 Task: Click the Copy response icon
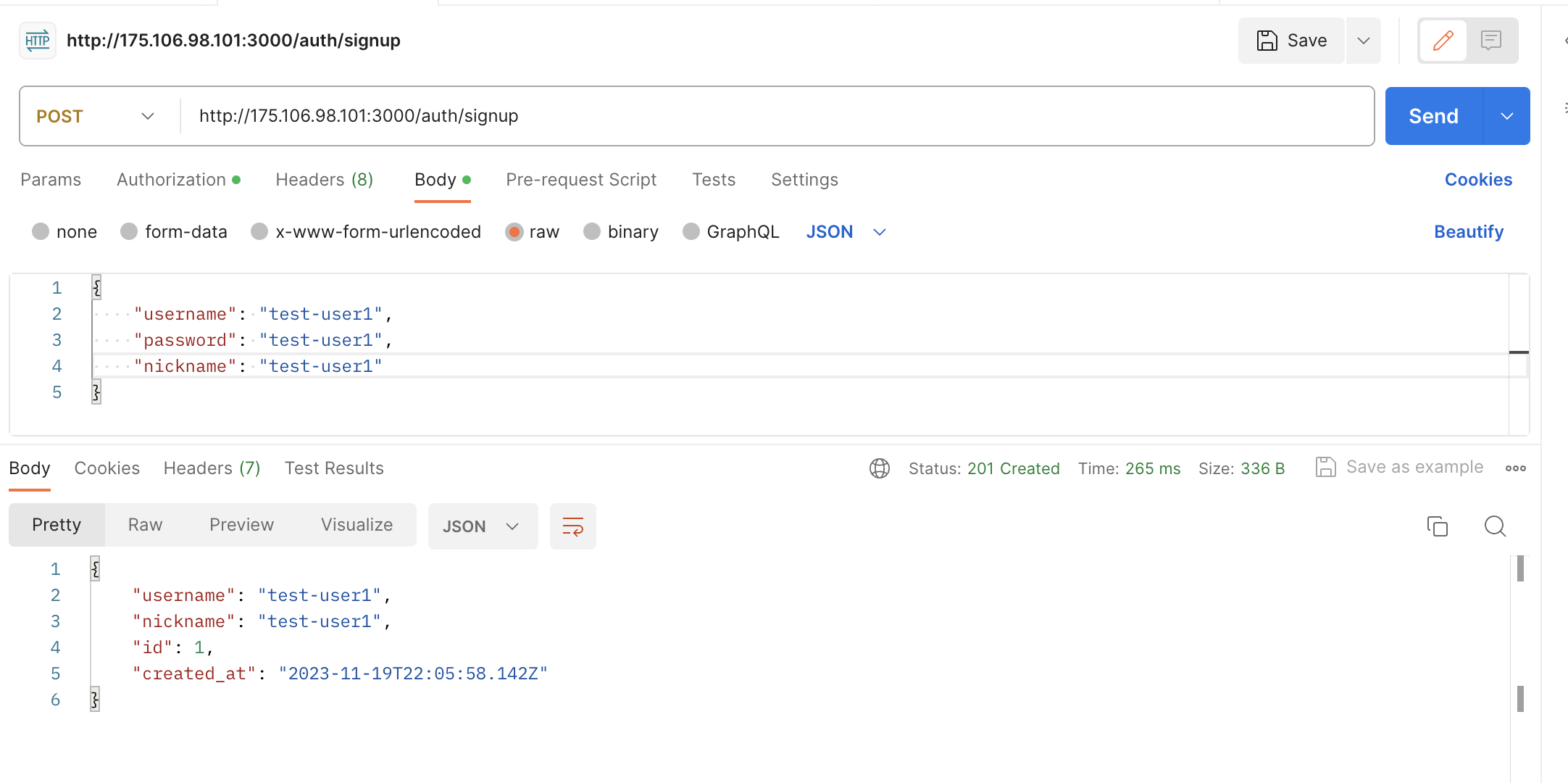[1437, 526]
